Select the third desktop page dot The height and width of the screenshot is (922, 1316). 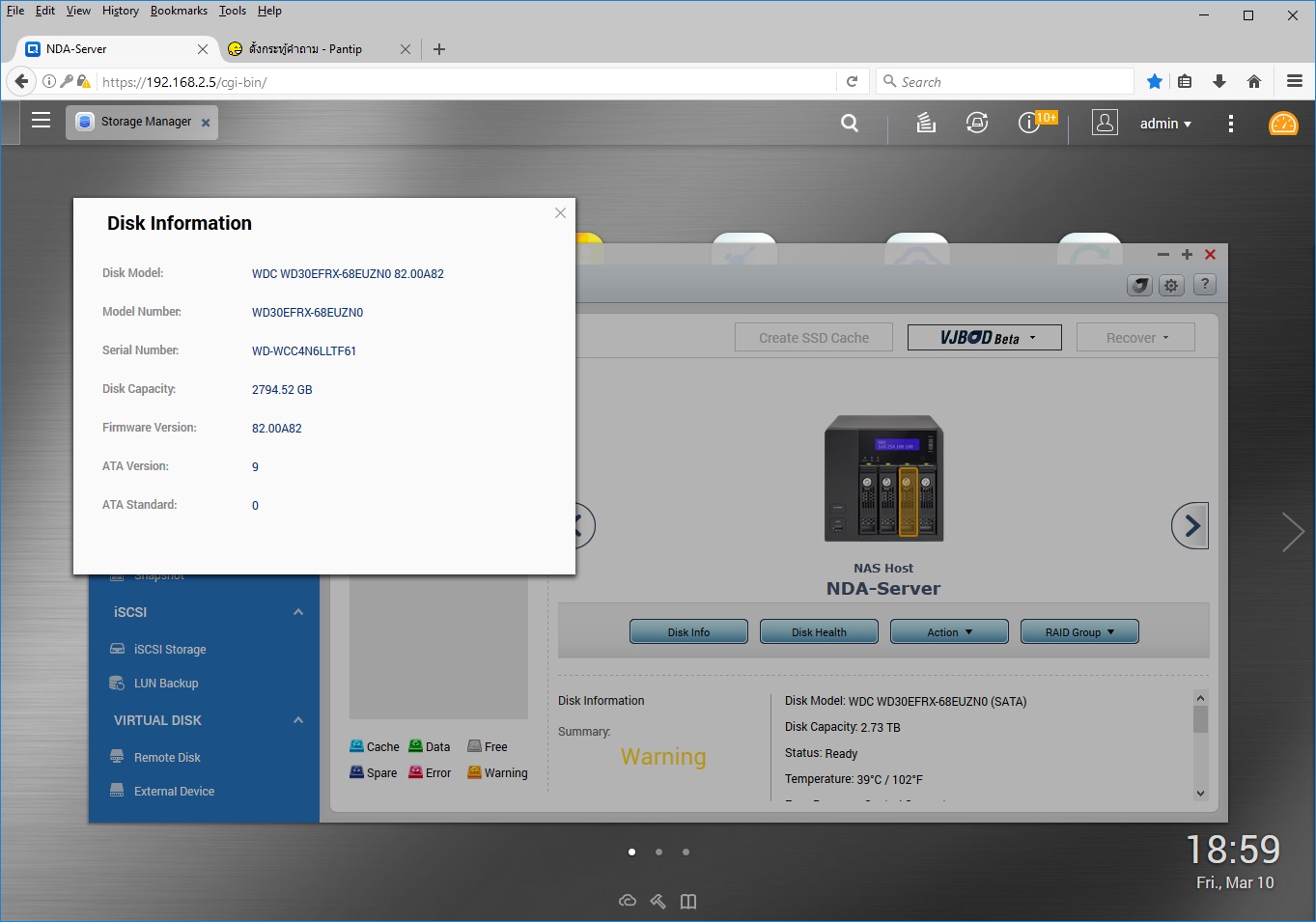(686, 852)
